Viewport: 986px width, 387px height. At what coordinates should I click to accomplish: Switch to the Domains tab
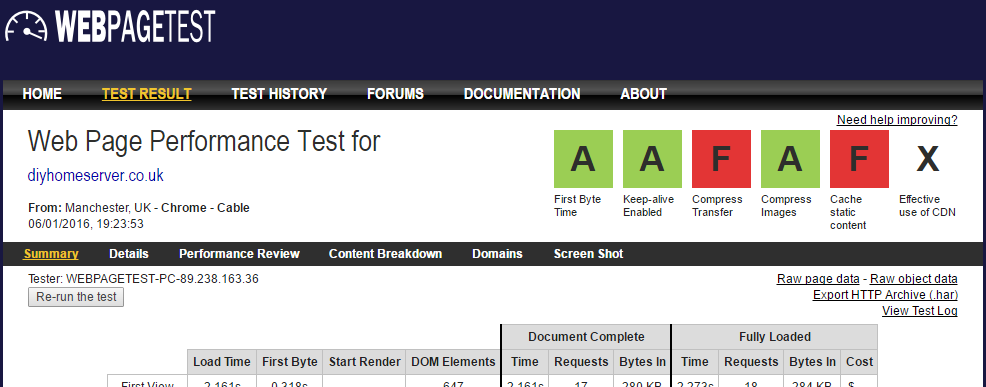[497, 254]
